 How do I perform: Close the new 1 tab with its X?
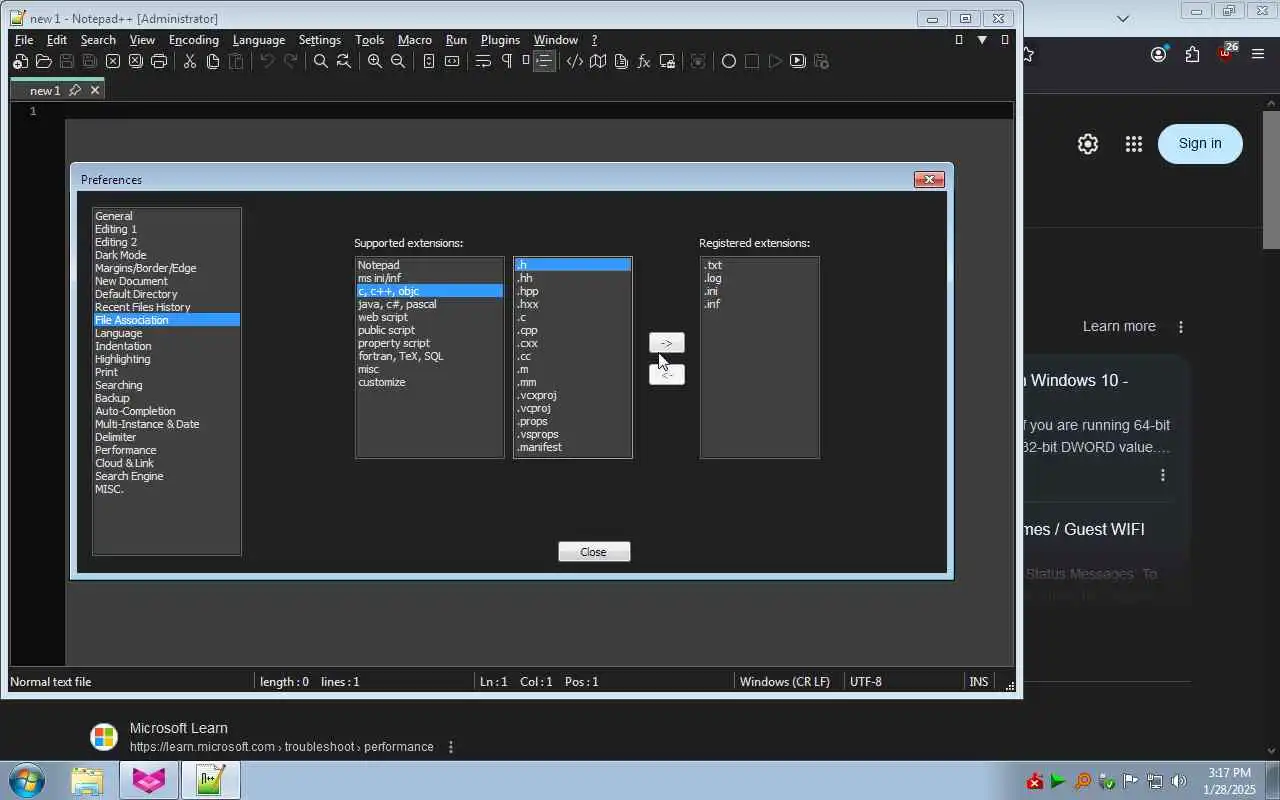95,90
